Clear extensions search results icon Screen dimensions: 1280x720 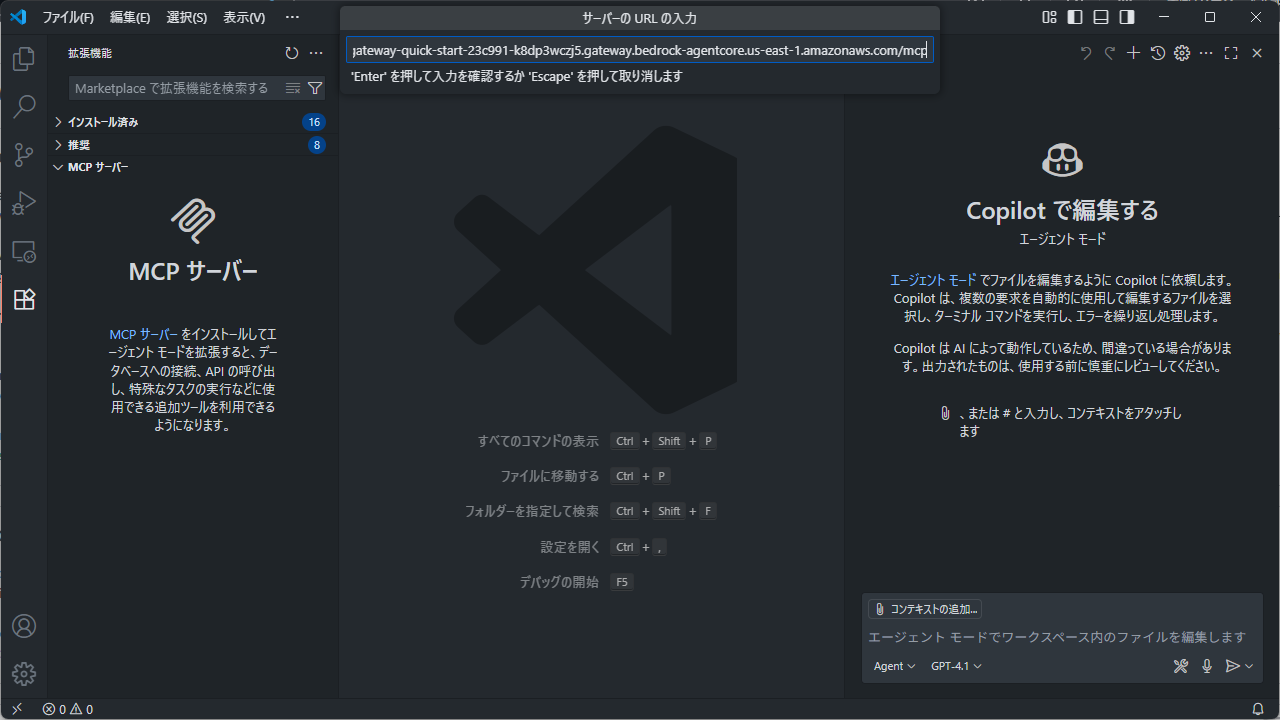click(x=293, y=88)
